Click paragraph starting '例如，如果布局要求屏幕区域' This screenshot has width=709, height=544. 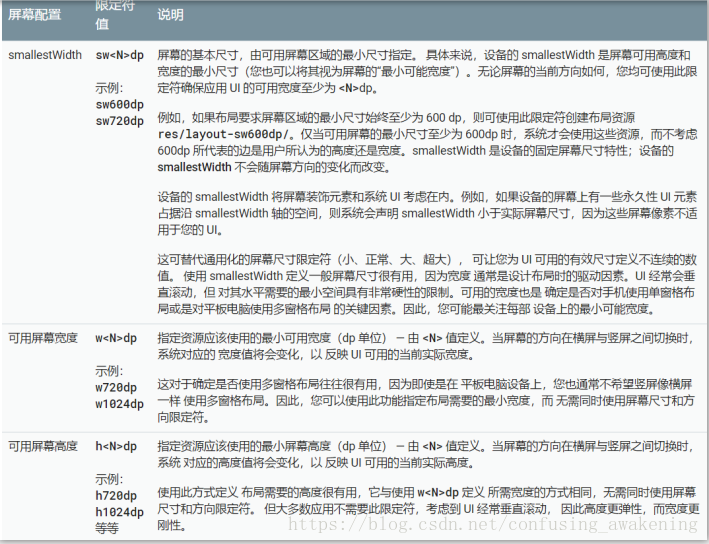pyautogui.click(x=427, y=142)
